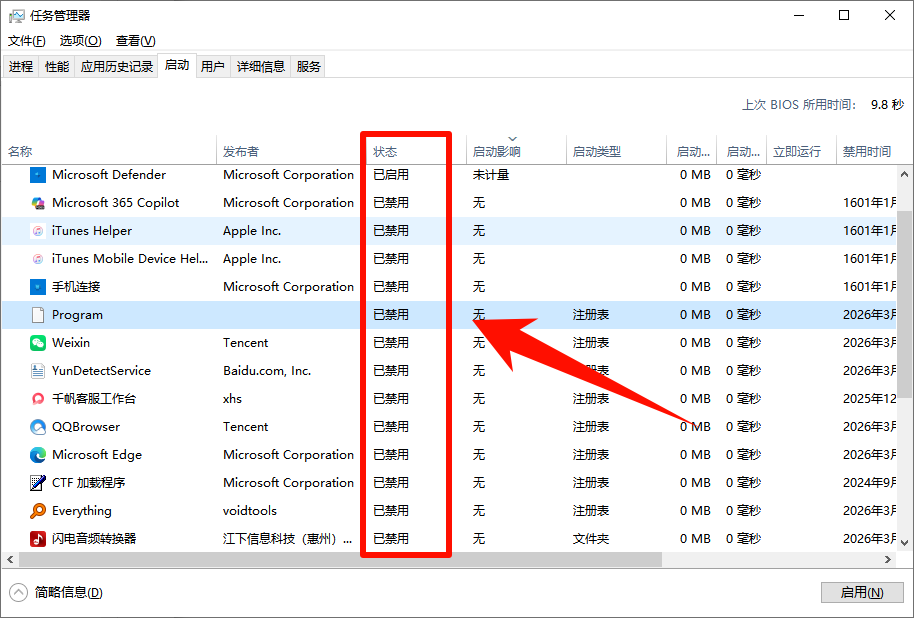Click the YunDetectService document icon
This screenshot has height=618, width=914.
pos(38,371)
